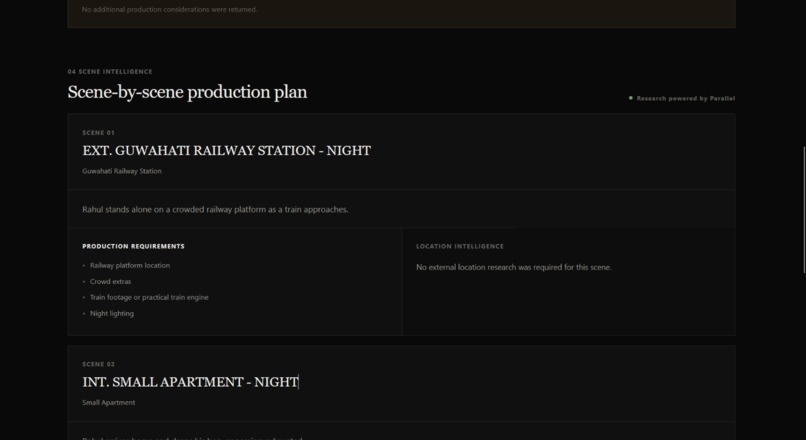The width and height of the screenshot is (806, 440).
Task: Click the 'SCENE 02' label
Action: click(98, 364)
